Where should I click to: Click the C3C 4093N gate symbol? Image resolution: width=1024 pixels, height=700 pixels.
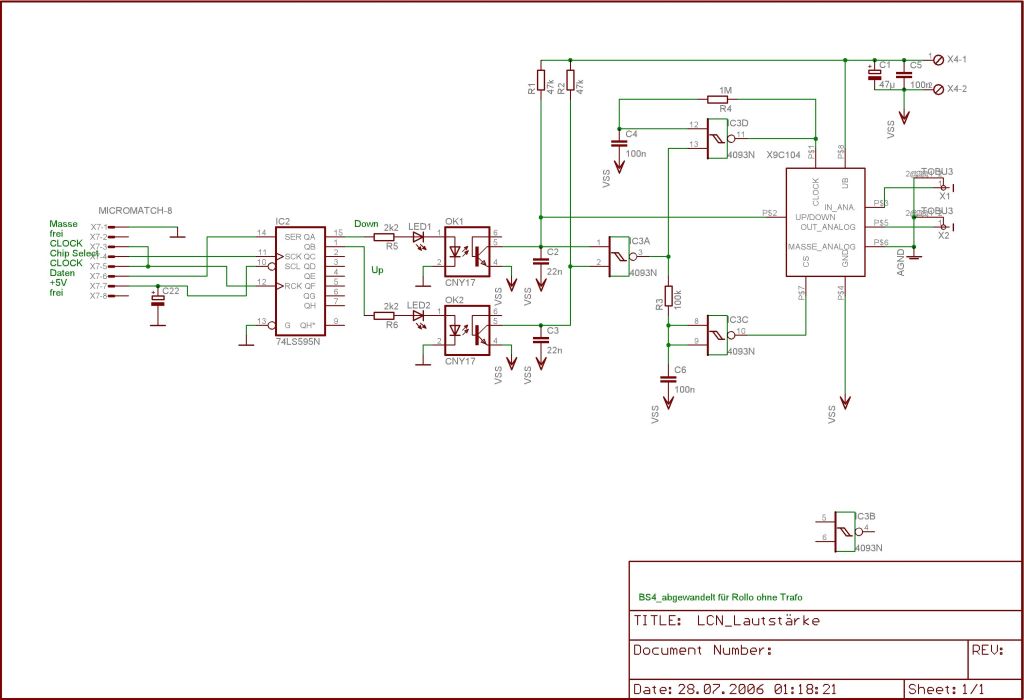pyautogui.click(x=718, y=333)
